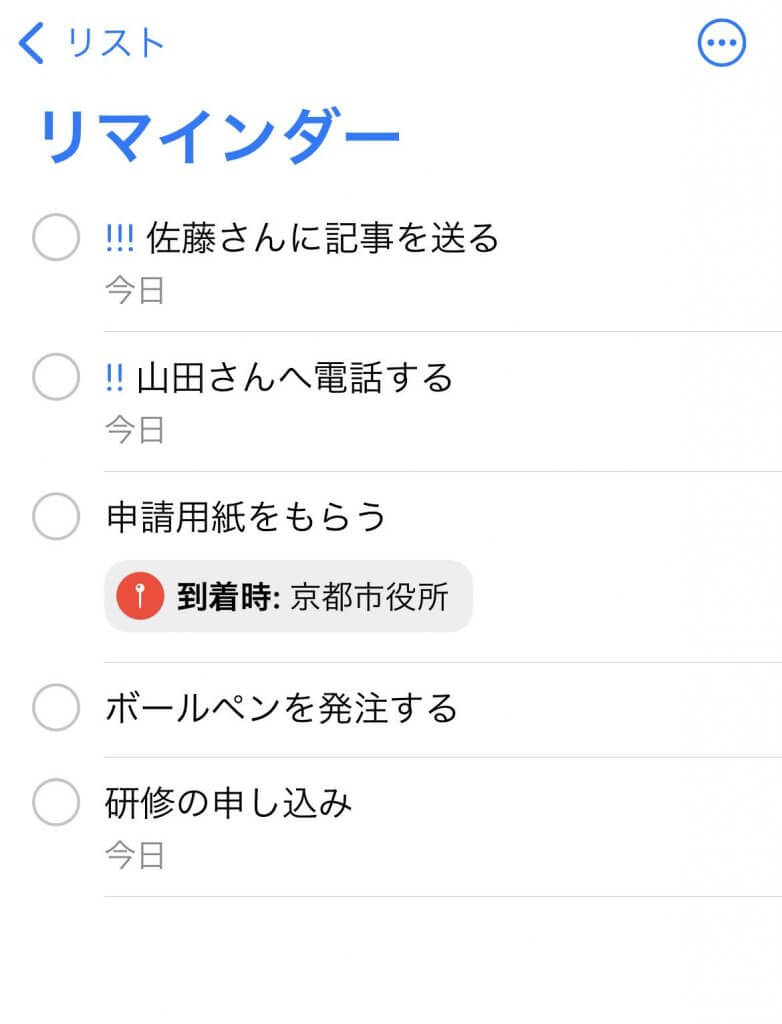
Task: Complete the 山田さんへ電話する reminder
Action: (56, 378)
